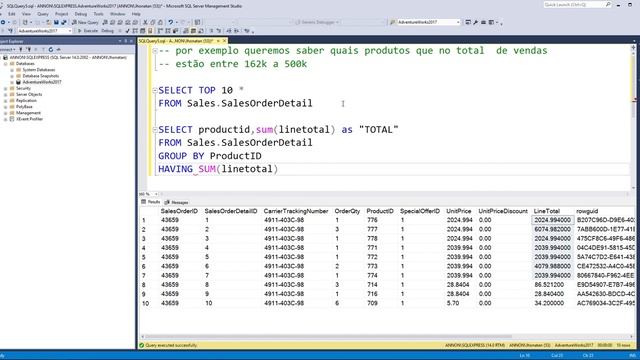The image size is (640, 360).
Task: Click Comment out selected lines icon
Action: pos(211,31)
